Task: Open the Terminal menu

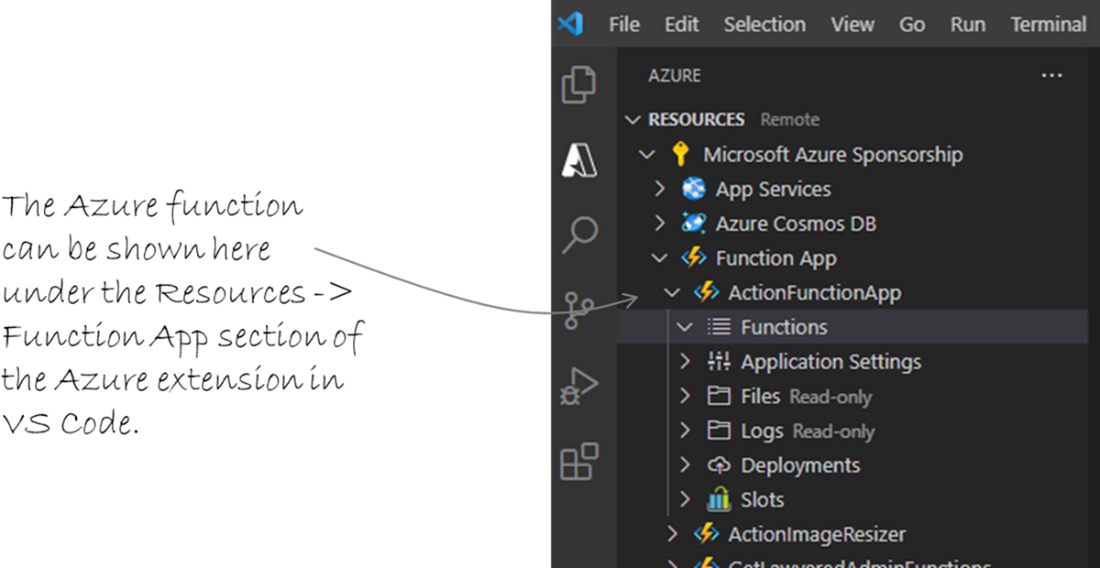Action: coord(1048,25)
